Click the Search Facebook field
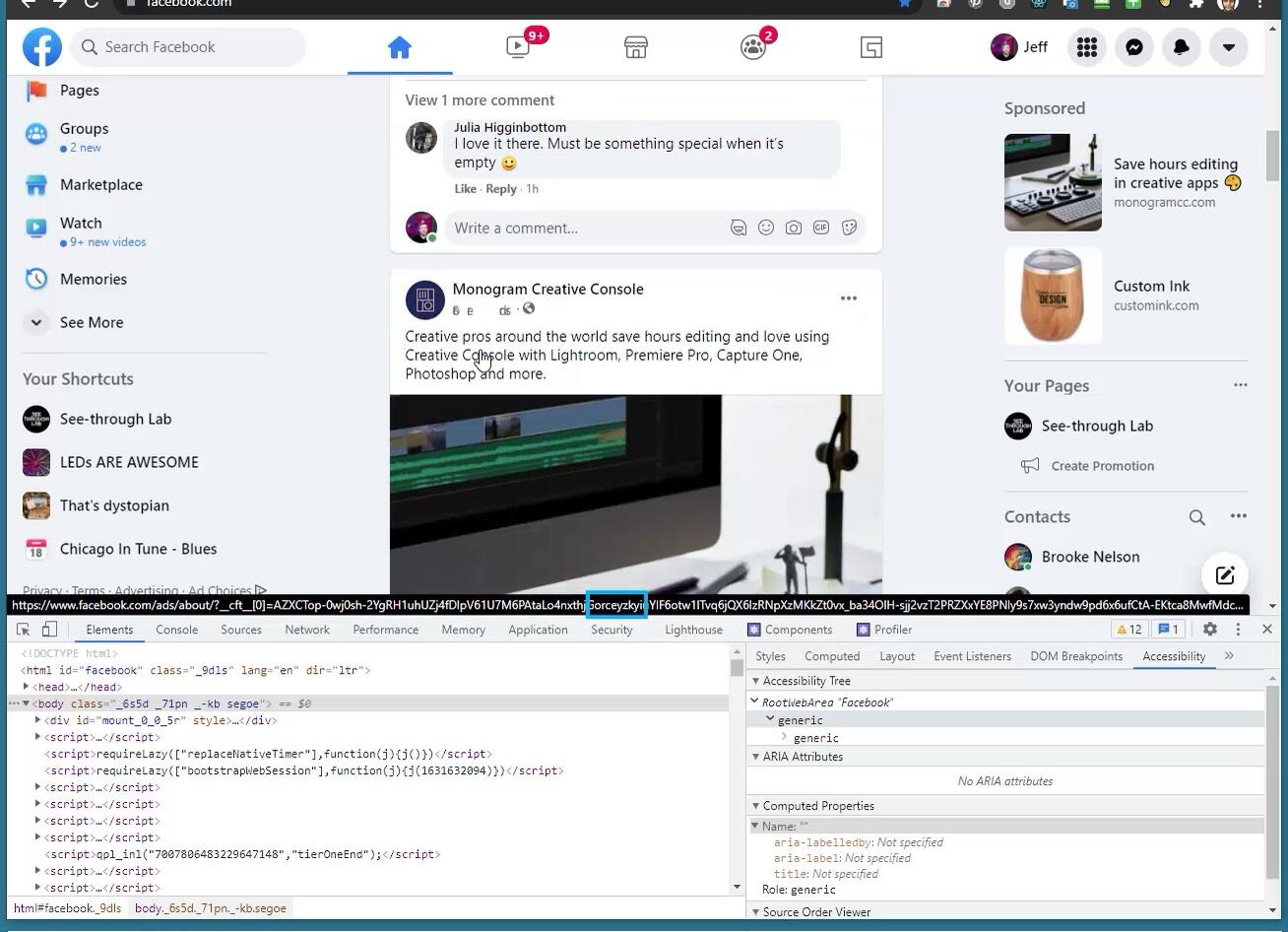Viewport: 1288px width, 932px height. click(x=188, y=47)
